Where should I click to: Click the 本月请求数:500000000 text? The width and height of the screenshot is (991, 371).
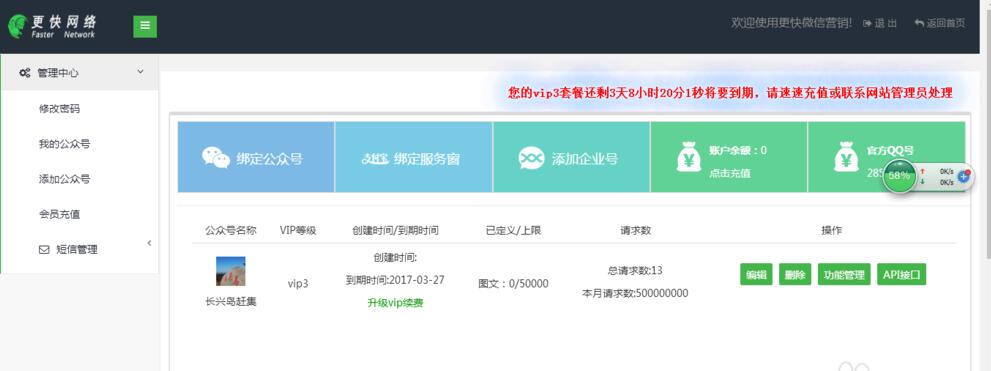point(635,293)
